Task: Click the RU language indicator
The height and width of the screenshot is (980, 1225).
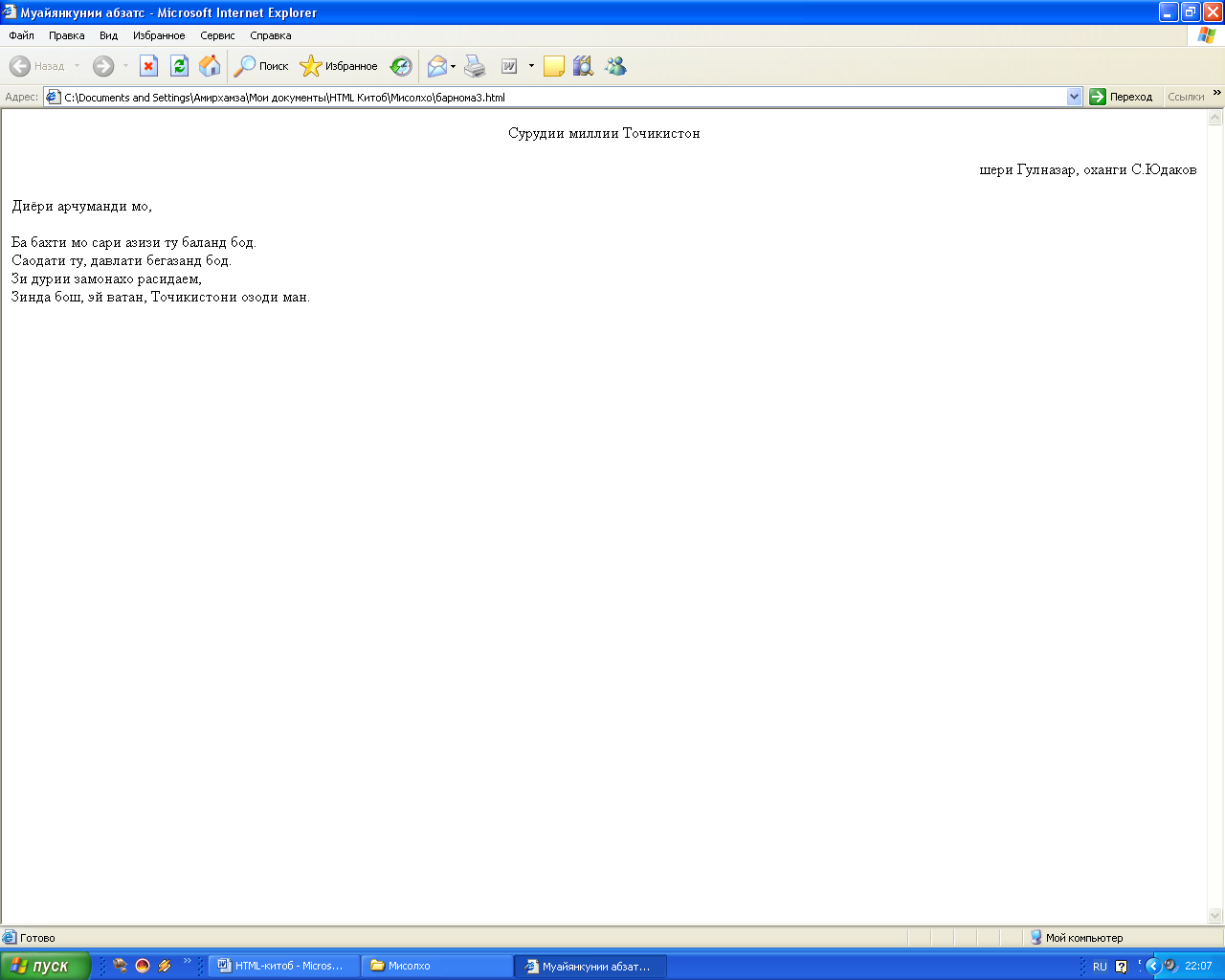Action: click(1100, 967)
